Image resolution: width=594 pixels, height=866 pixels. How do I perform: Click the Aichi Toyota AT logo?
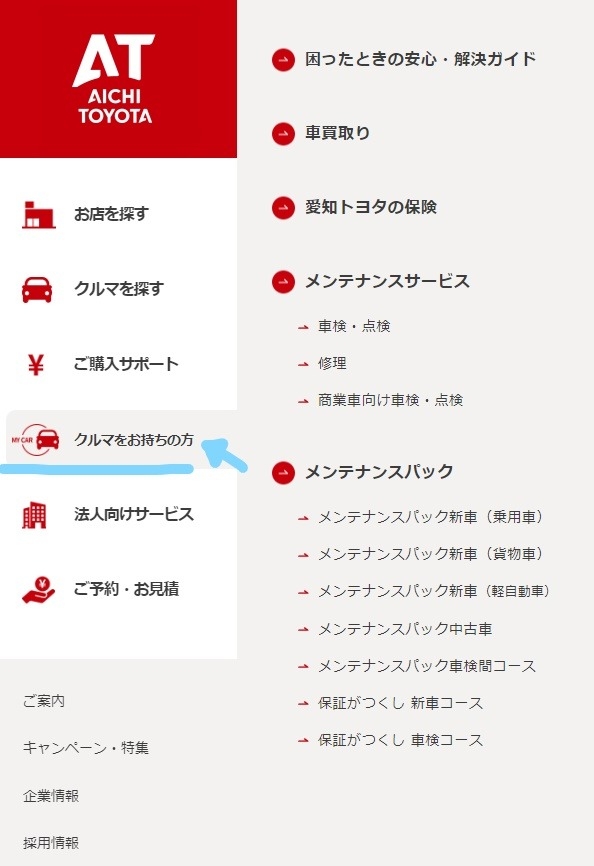(x=114, y=79)
